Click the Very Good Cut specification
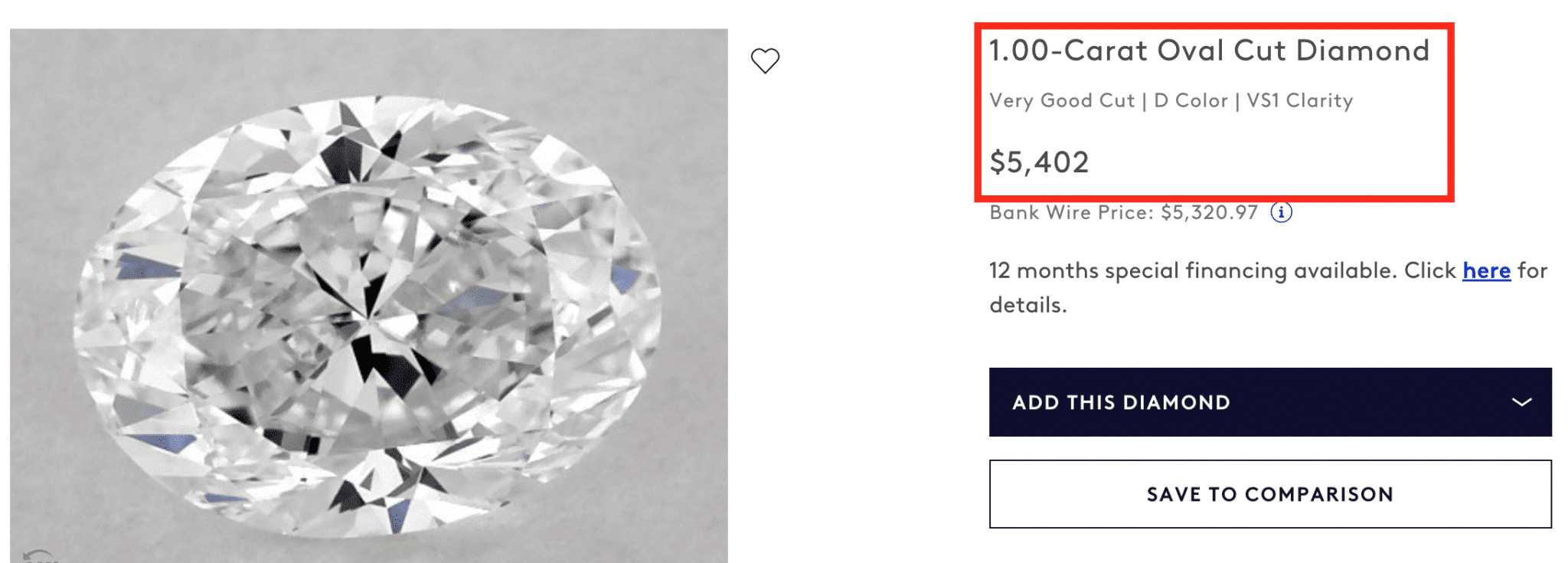1568x563 pixels. tap(1061, 100)
